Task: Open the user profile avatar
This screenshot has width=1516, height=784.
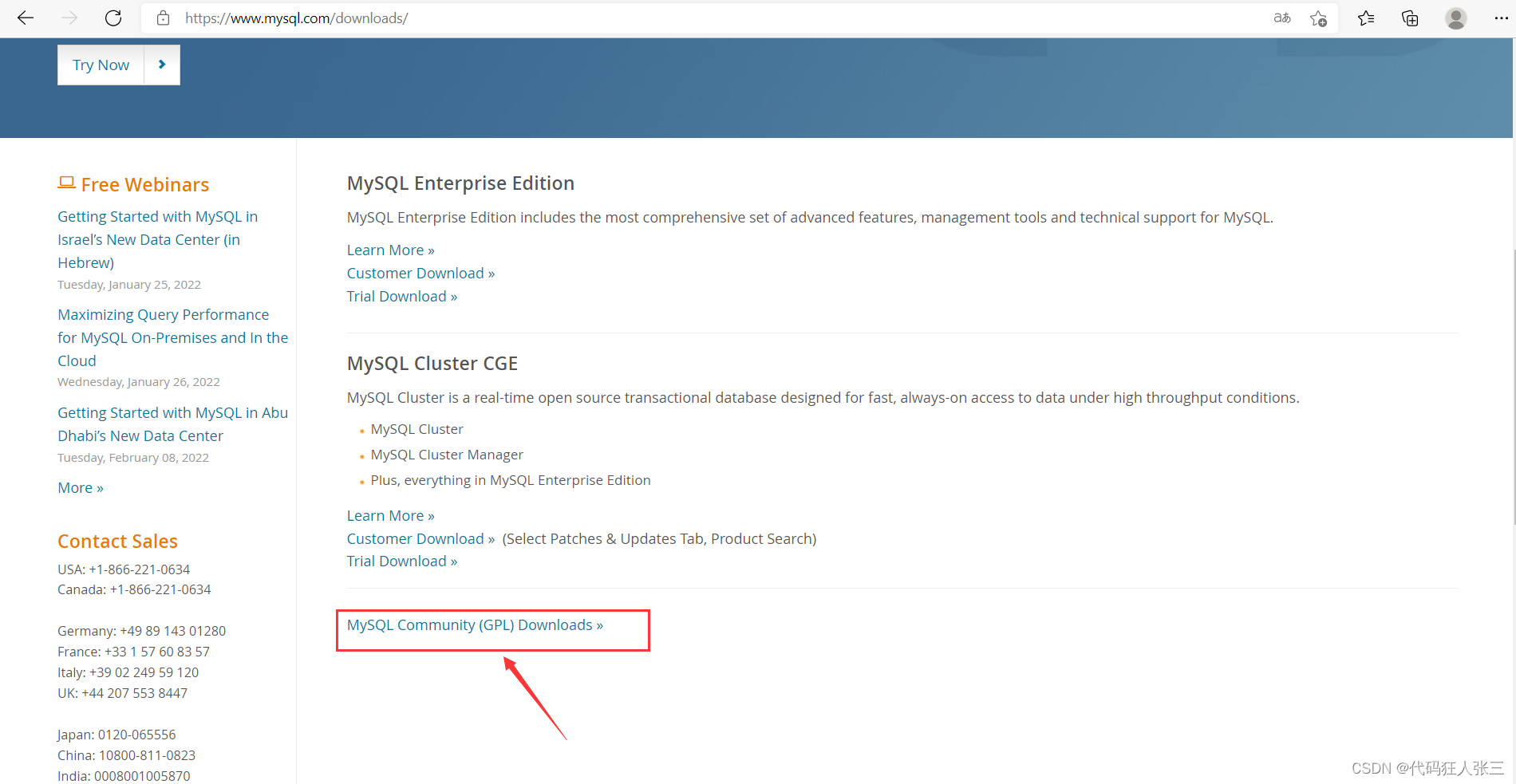Action: point(1456,18)
